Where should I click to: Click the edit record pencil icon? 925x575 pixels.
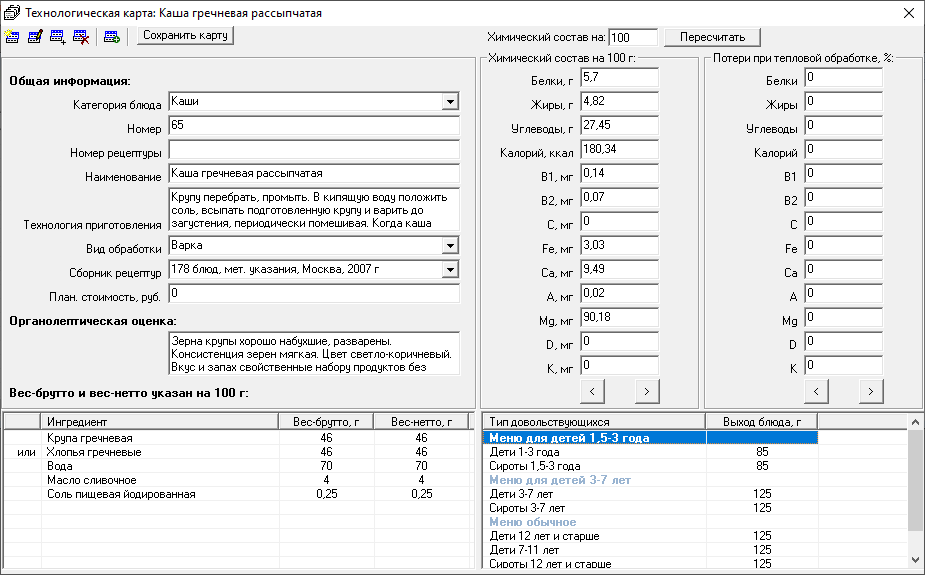tap(35, 36)
